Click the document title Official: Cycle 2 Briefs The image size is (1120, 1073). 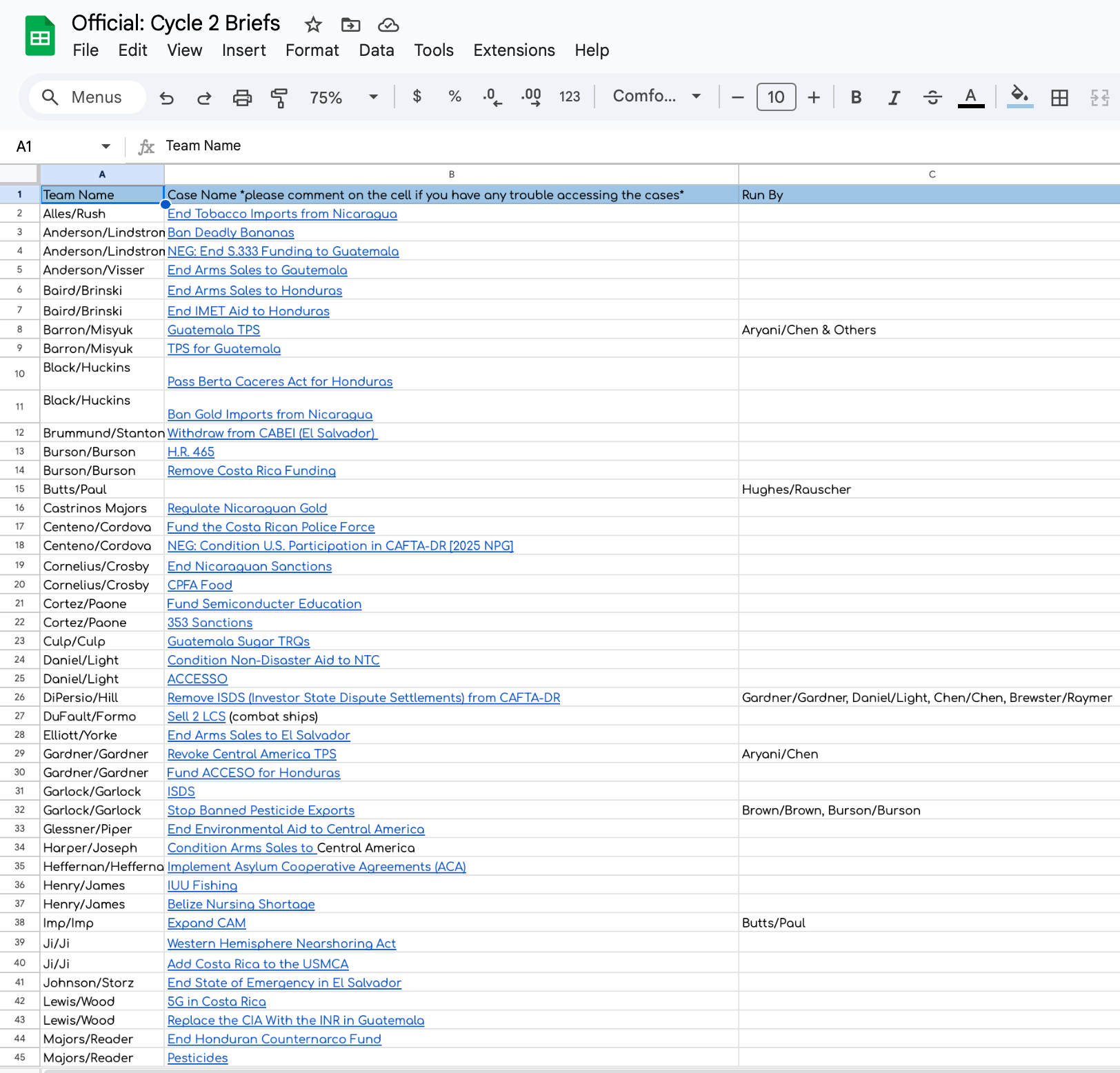coord(176,23)
